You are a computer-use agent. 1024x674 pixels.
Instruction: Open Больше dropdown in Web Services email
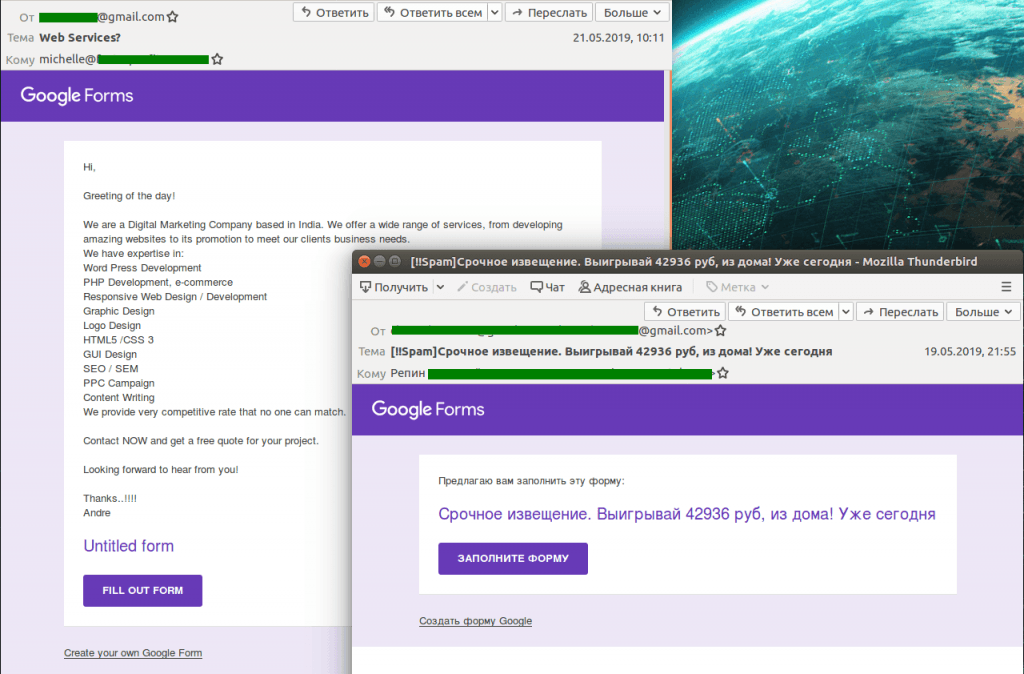point(632,13)
